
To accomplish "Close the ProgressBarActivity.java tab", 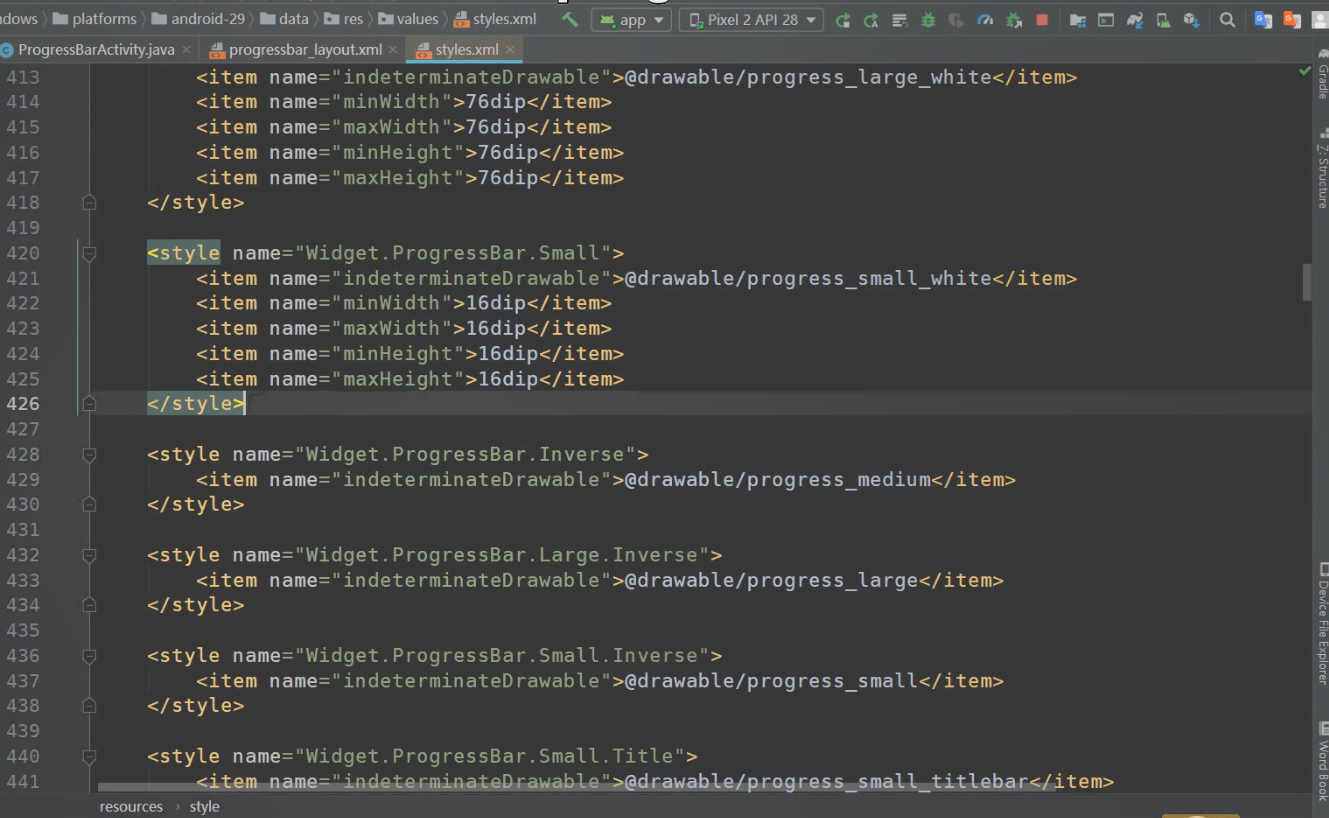I will pyautogui.click(x=188, y=49).
